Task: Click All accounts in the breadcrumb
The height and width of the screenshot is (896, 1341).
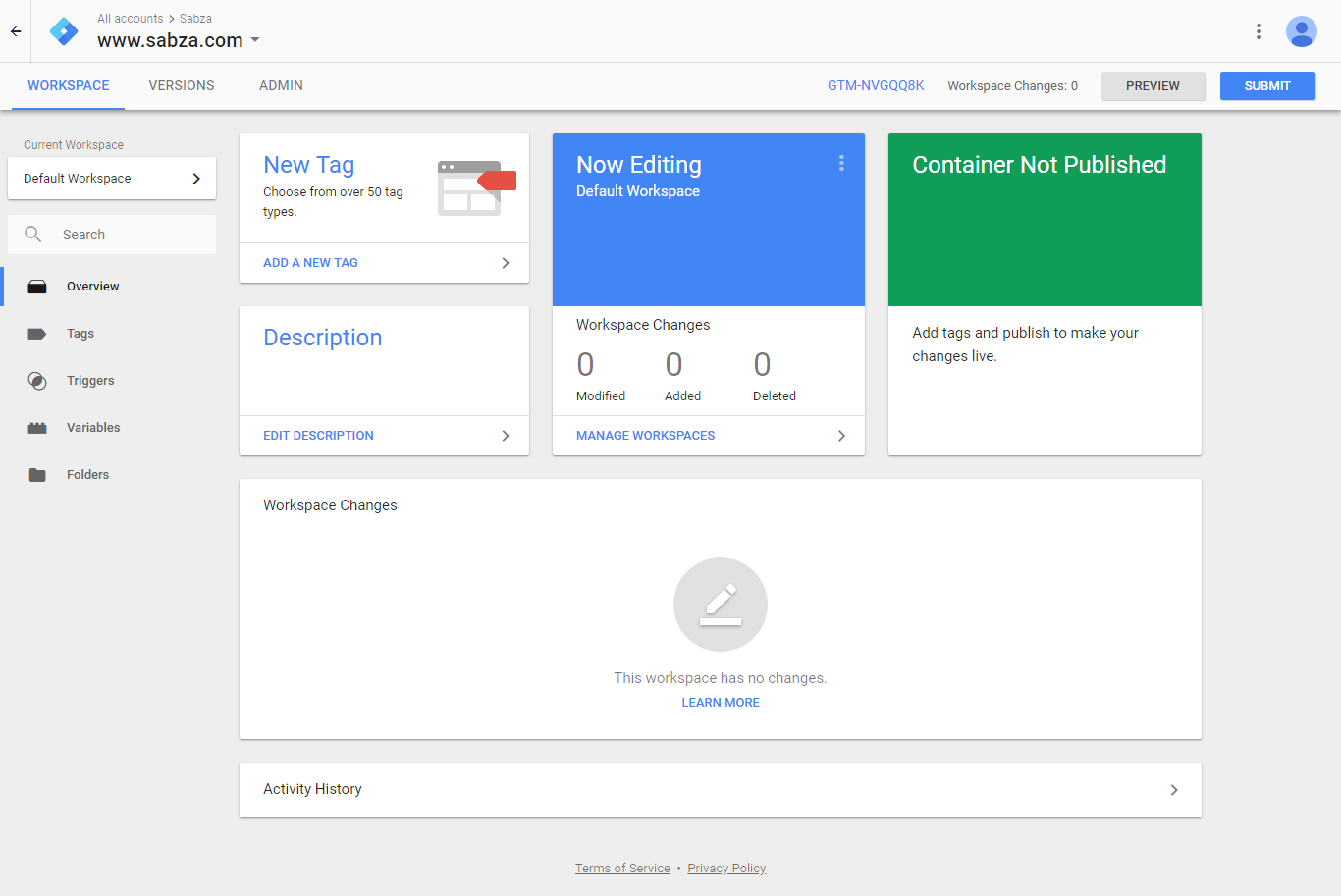Action: (x=131, y=19)
